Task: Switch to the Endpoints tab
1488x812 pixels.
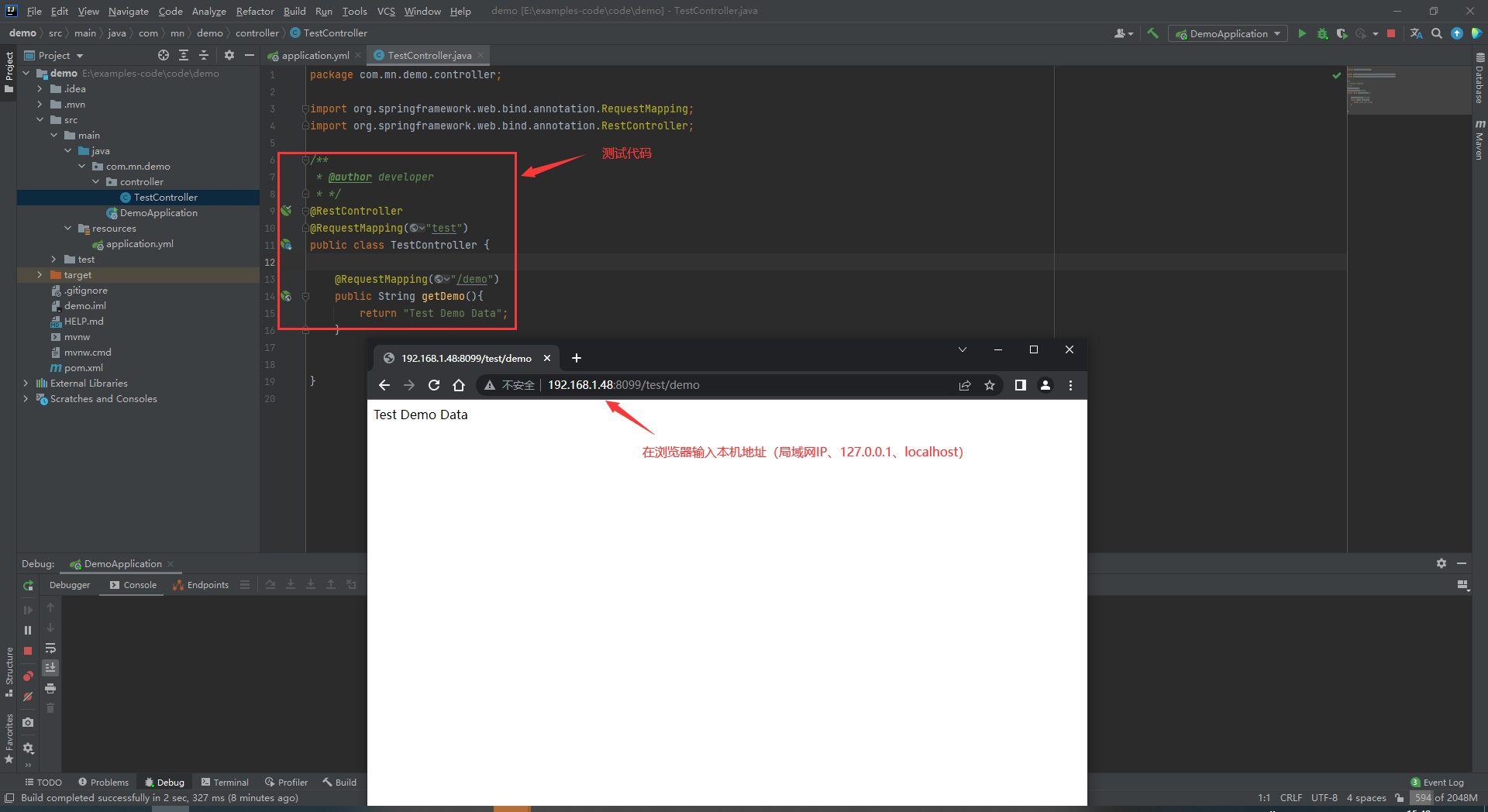Action: coord(201,585)
